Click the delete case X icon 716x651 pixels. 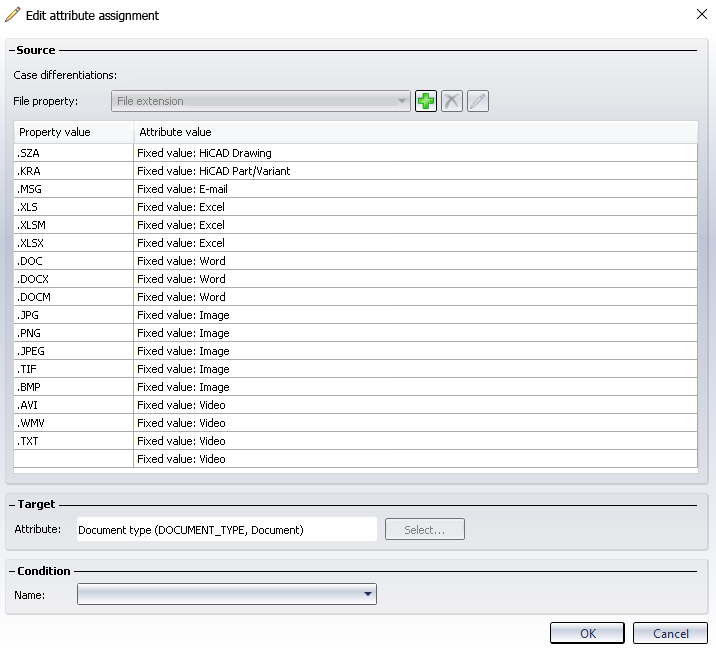[x=452, y=101]
